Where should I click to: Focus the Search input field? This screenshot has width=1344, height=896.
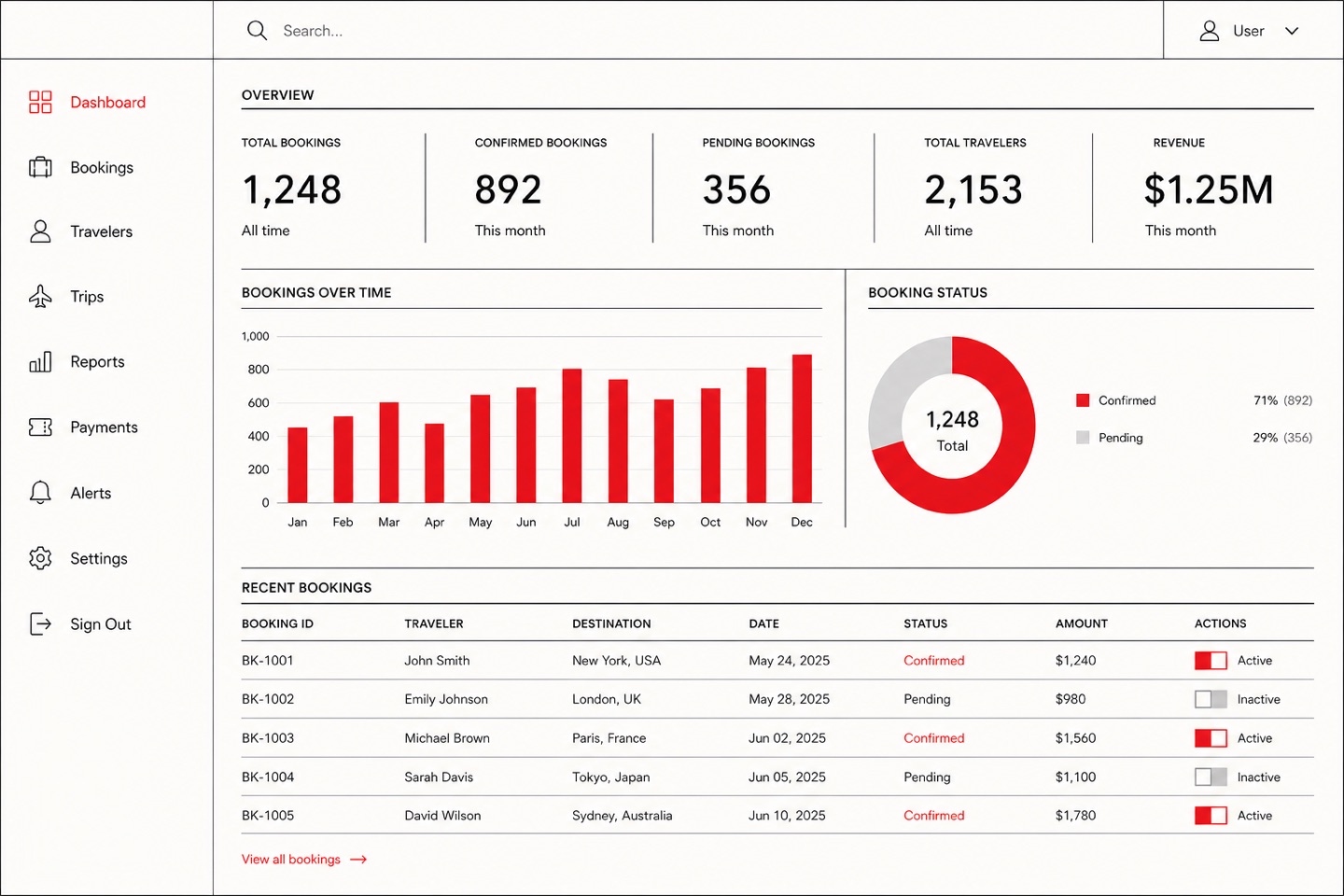(x=688, y=31)
